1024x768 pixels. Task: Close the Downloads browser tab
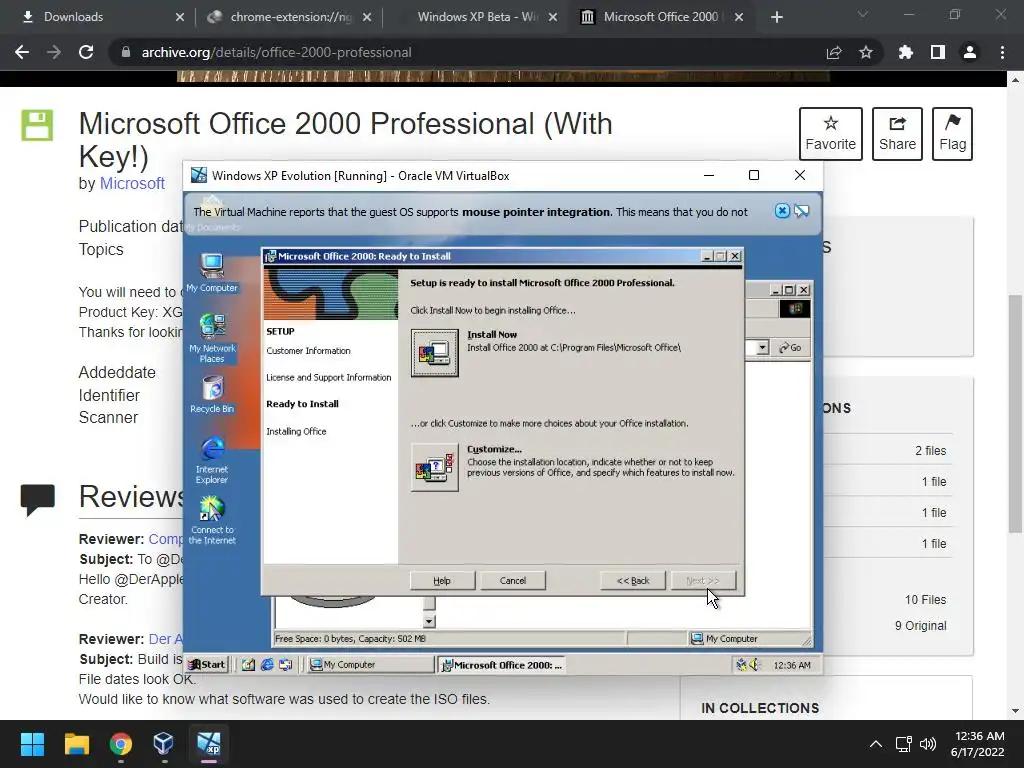coord(180,17)
